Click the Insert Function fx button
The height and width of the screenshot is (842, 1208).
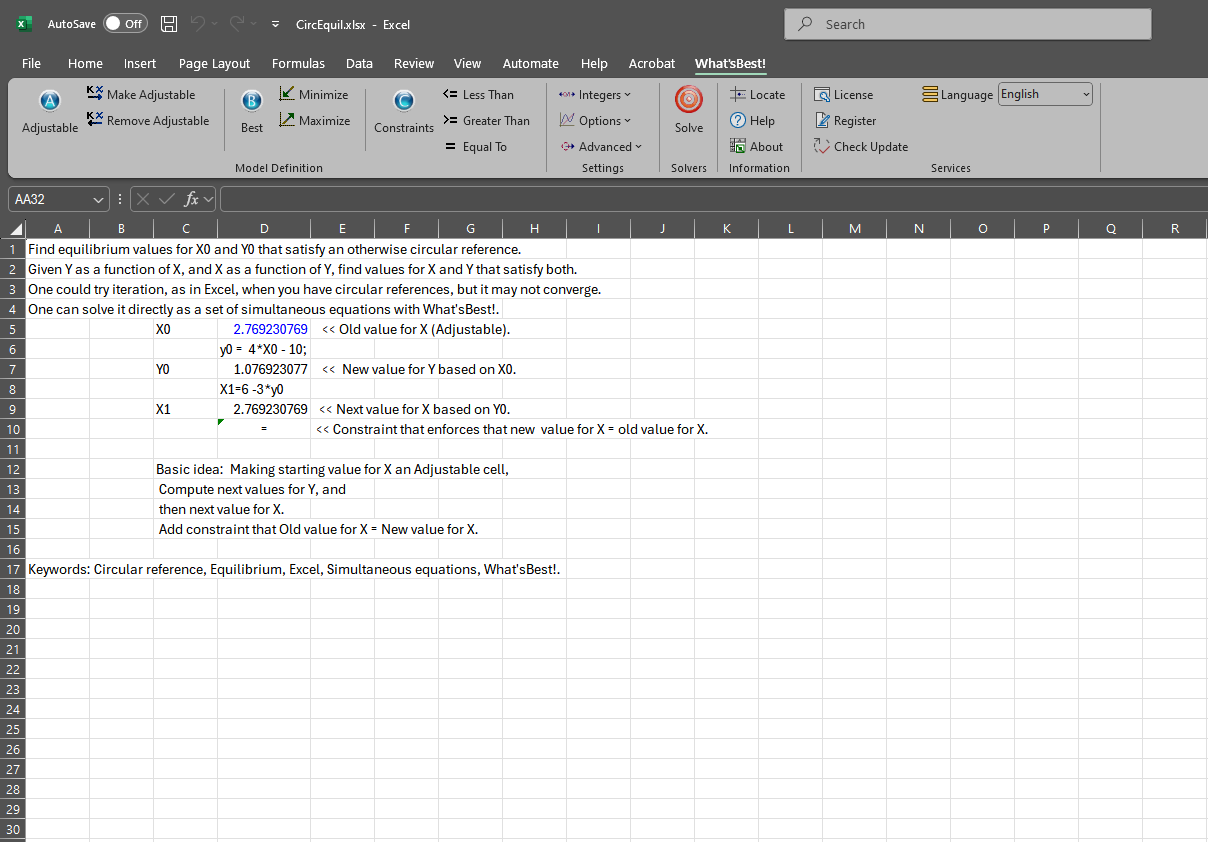(191, 199)
